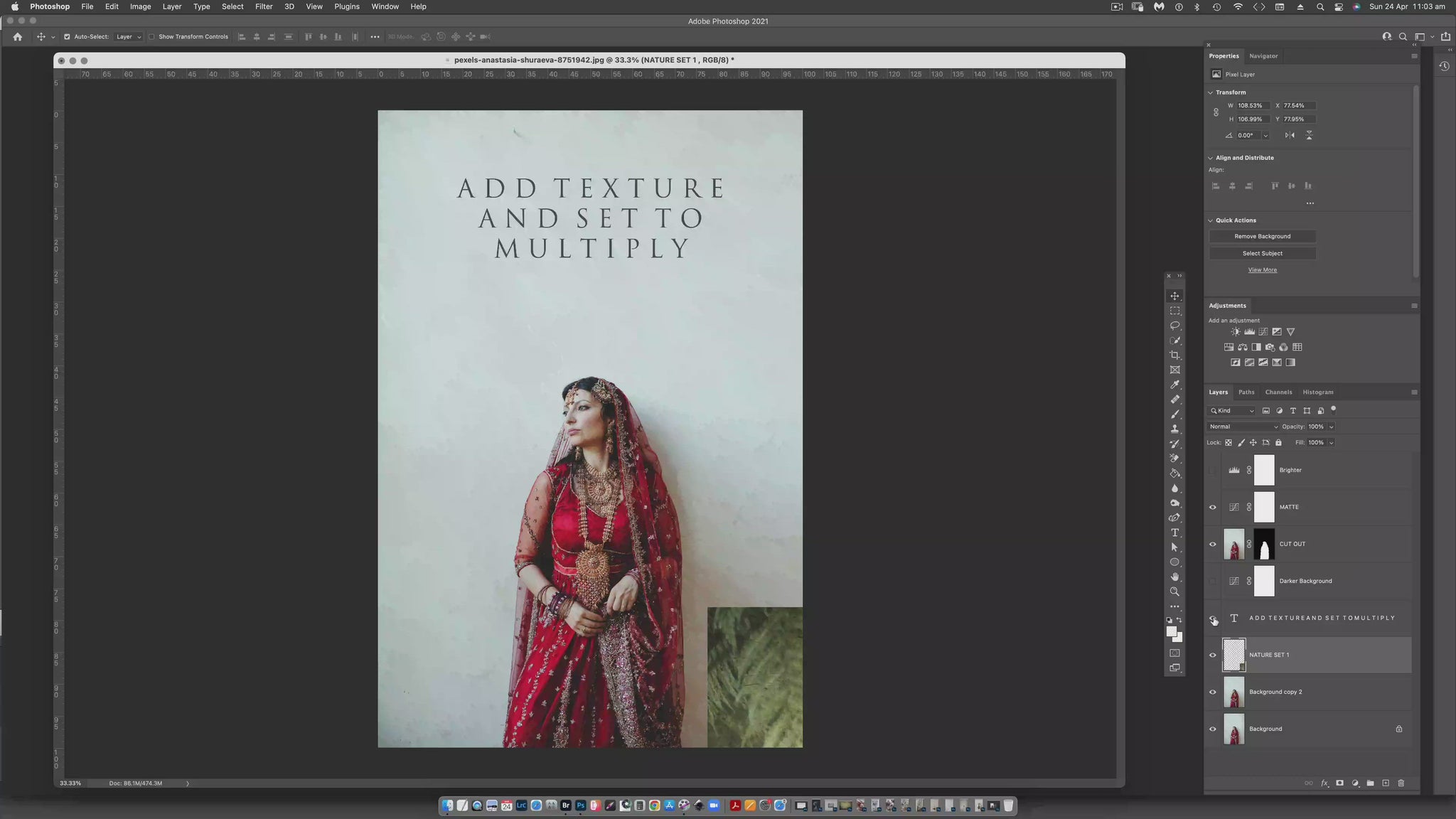
Task: Select the Ellipse shape tool
Action: coord(1174,562)
